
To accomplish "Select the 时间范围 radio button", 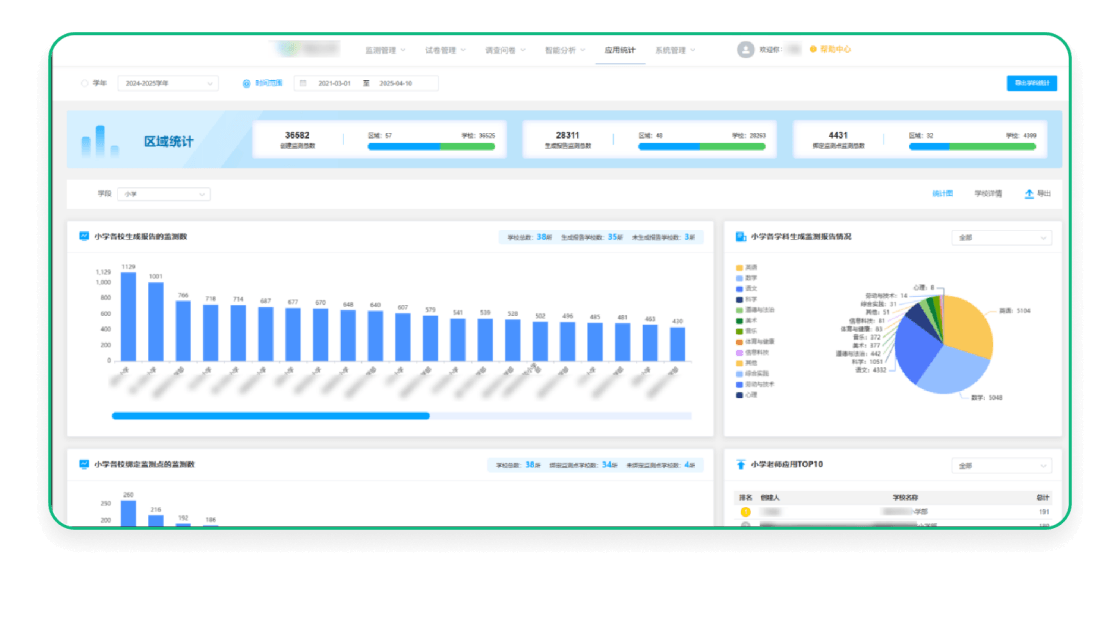I will [x=246, y=84].
